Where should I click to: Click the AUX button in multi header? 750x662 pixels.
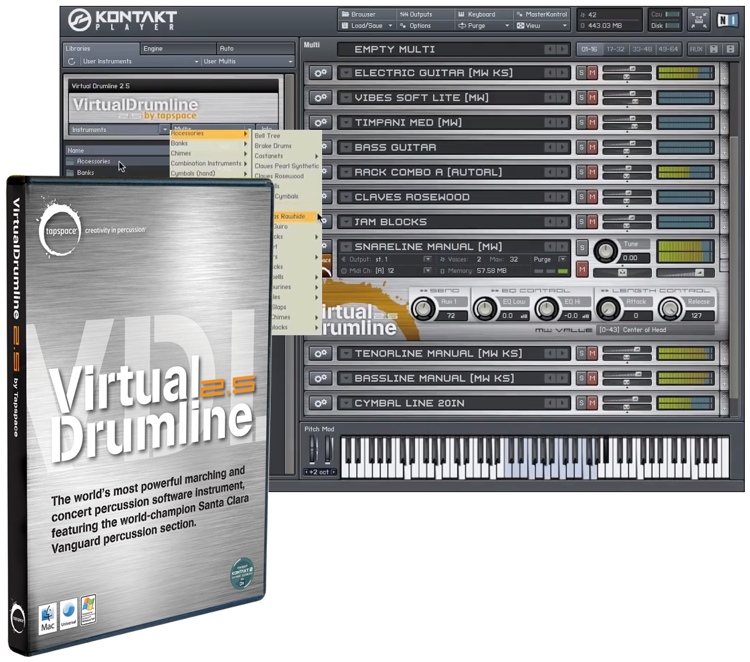pyautogui.click(x=696, y=49)
